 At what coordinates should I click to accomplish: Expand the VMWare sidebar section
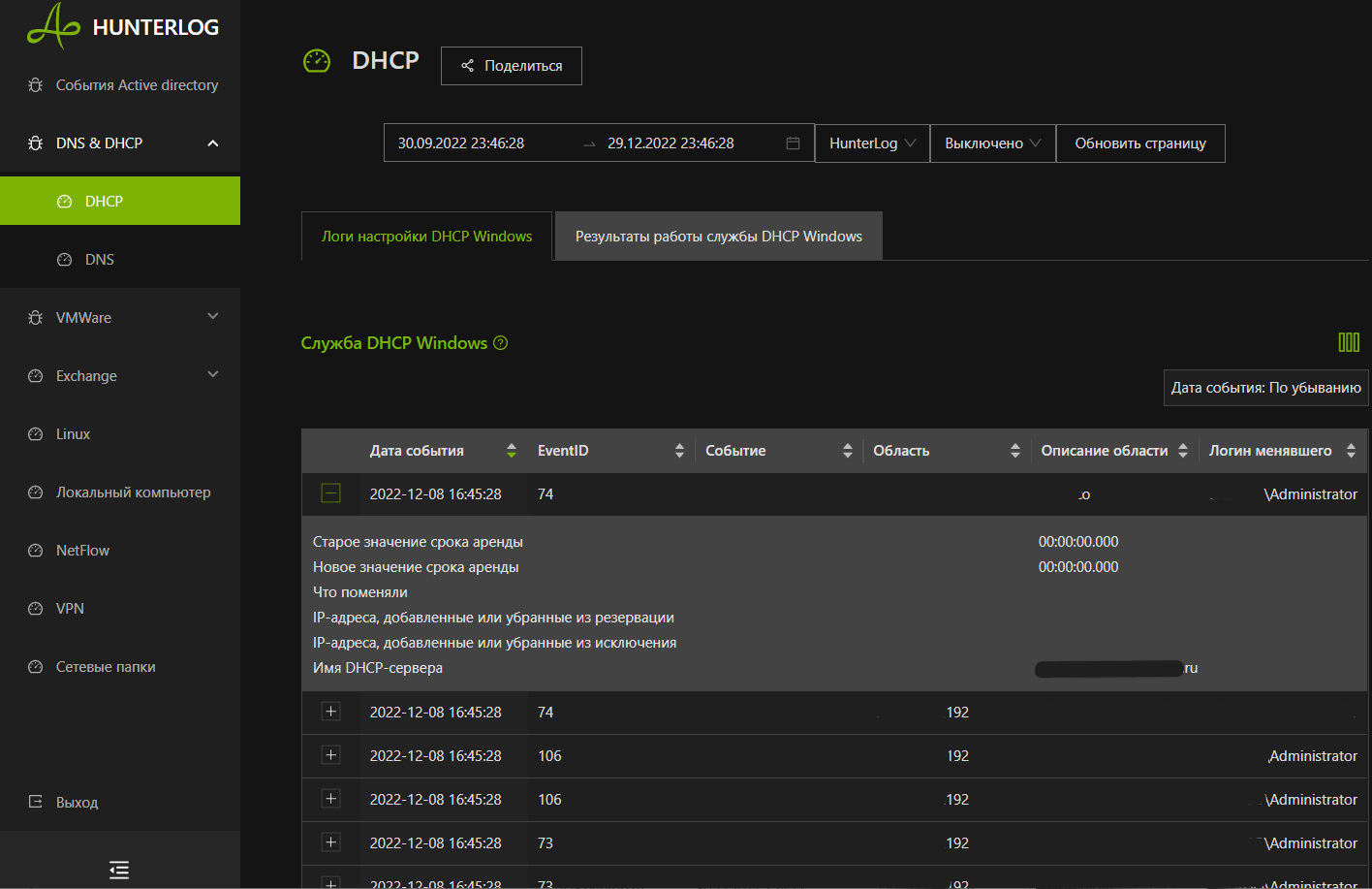[x=213, y=316]
